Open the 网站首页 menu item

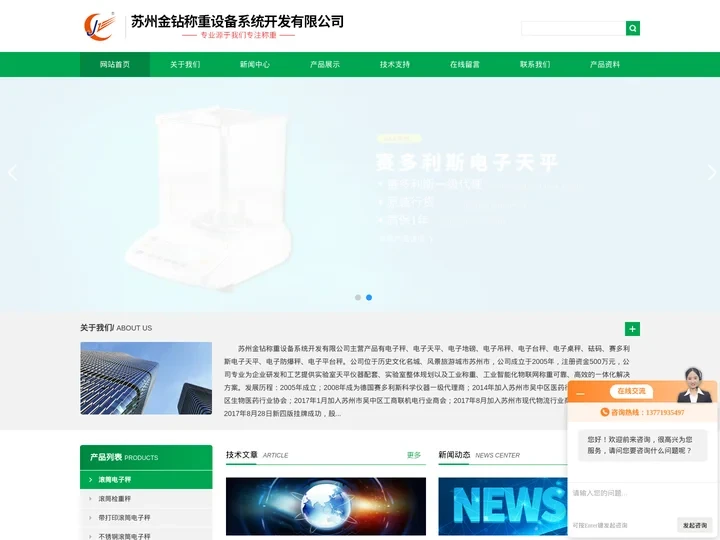[115, 64]
